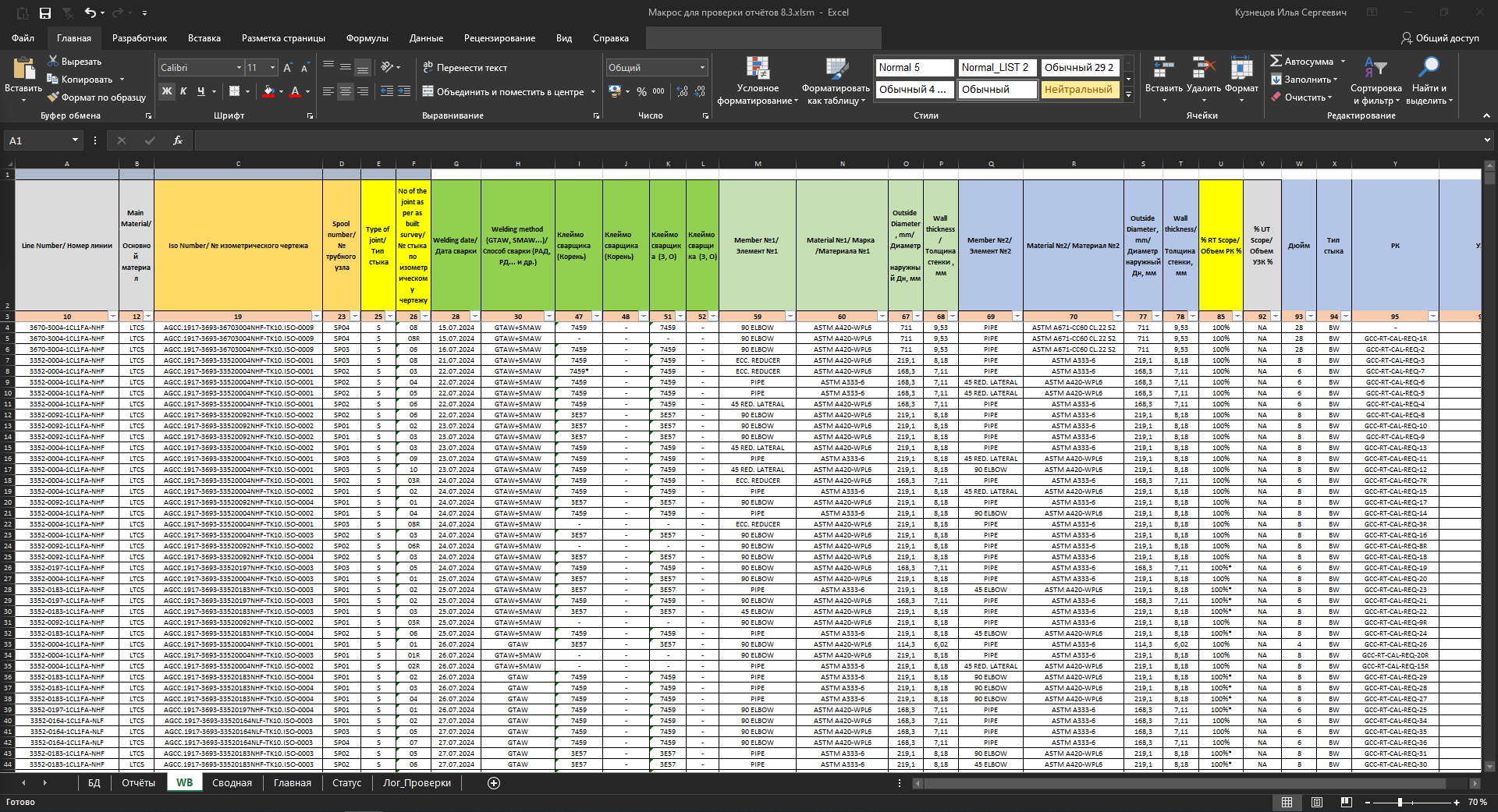
Task: Click the Undo arrow icon
Action: click(91, 12)
